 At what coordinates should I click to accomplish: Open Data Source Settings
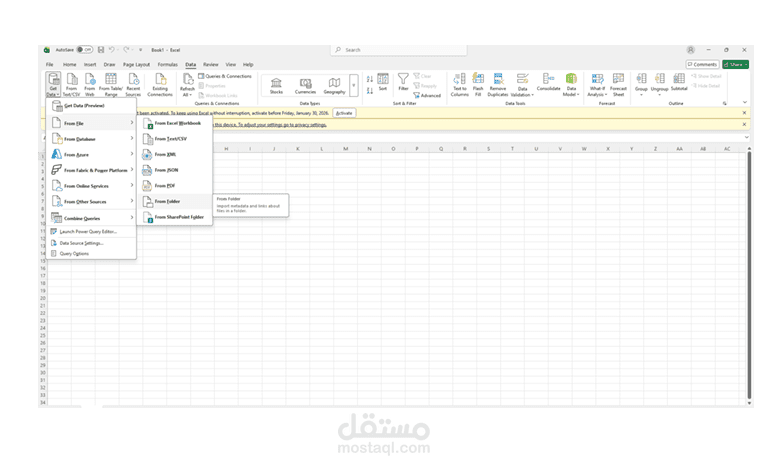[92, 243]
